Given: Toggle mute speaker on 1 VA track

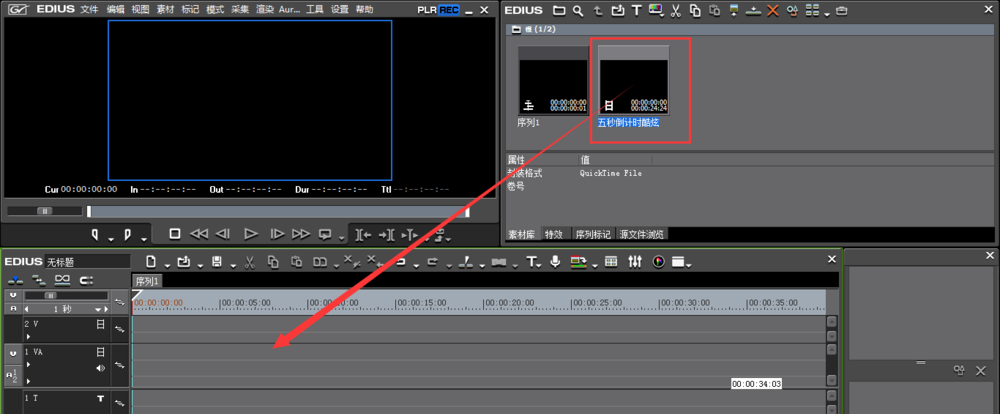Looking at the screenshot, I should pos(100,368).
